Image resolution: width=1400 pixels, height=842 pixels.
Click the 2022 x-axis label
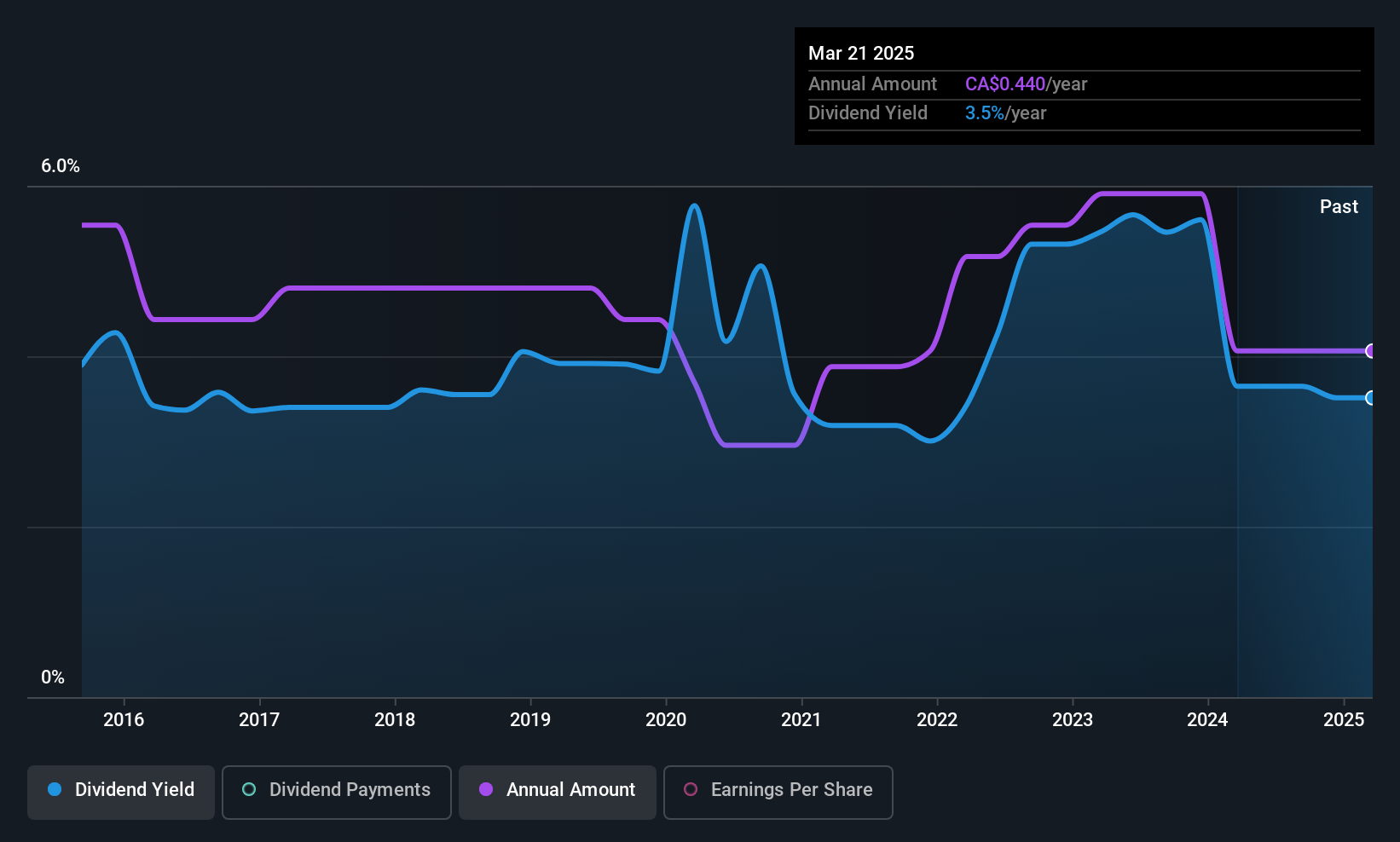point(937,719)
